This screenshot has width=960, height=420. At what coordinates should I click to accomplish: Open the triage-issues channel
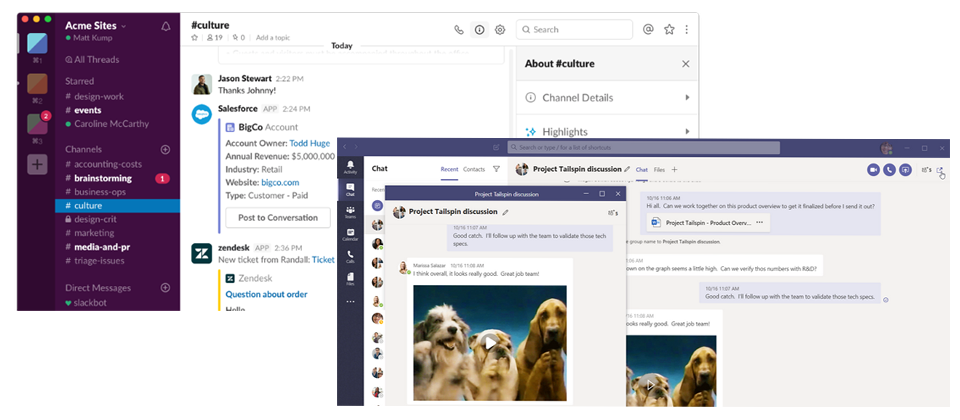95,260
